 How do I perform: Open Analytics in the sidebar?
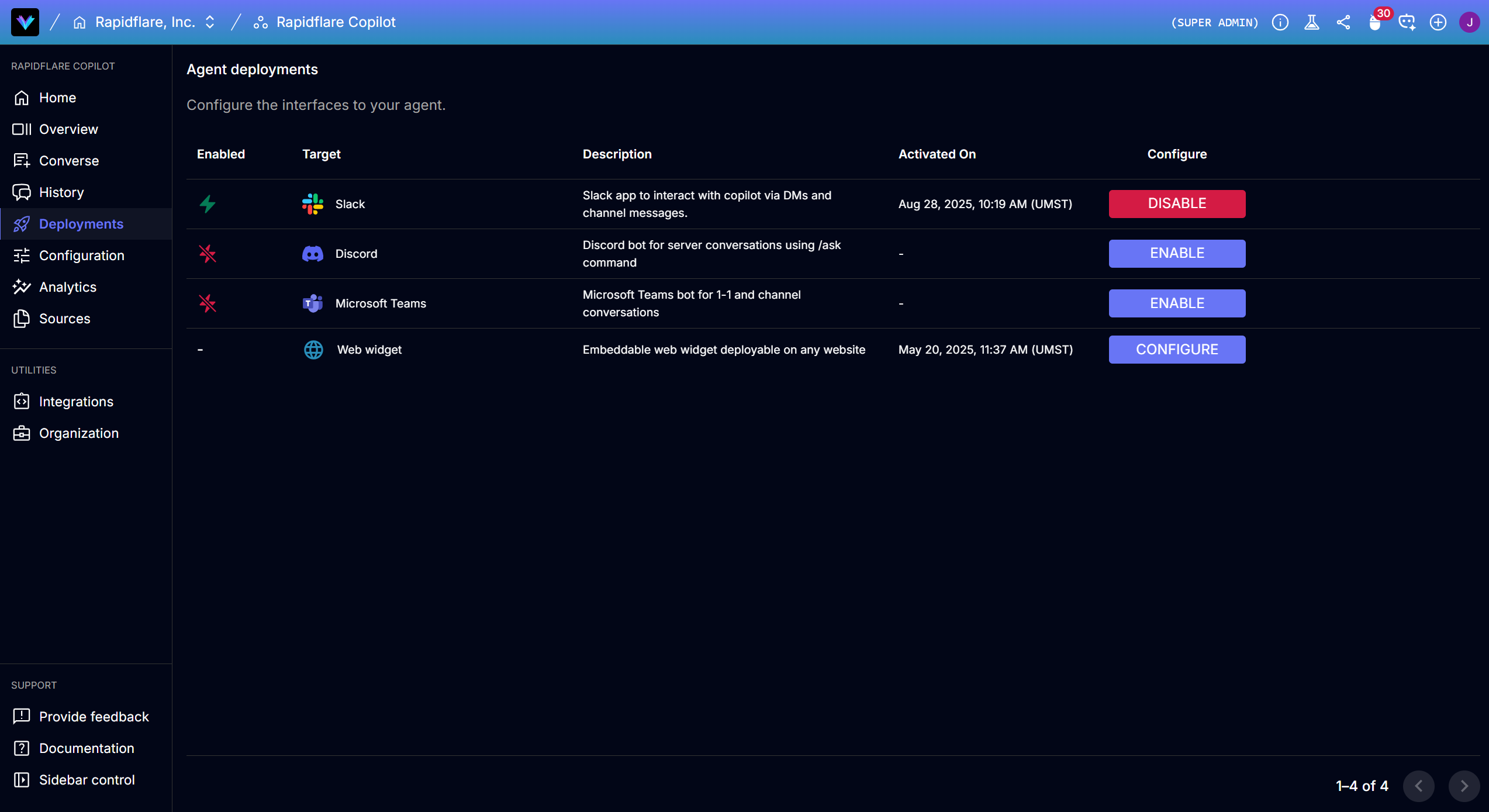point(68,287)
